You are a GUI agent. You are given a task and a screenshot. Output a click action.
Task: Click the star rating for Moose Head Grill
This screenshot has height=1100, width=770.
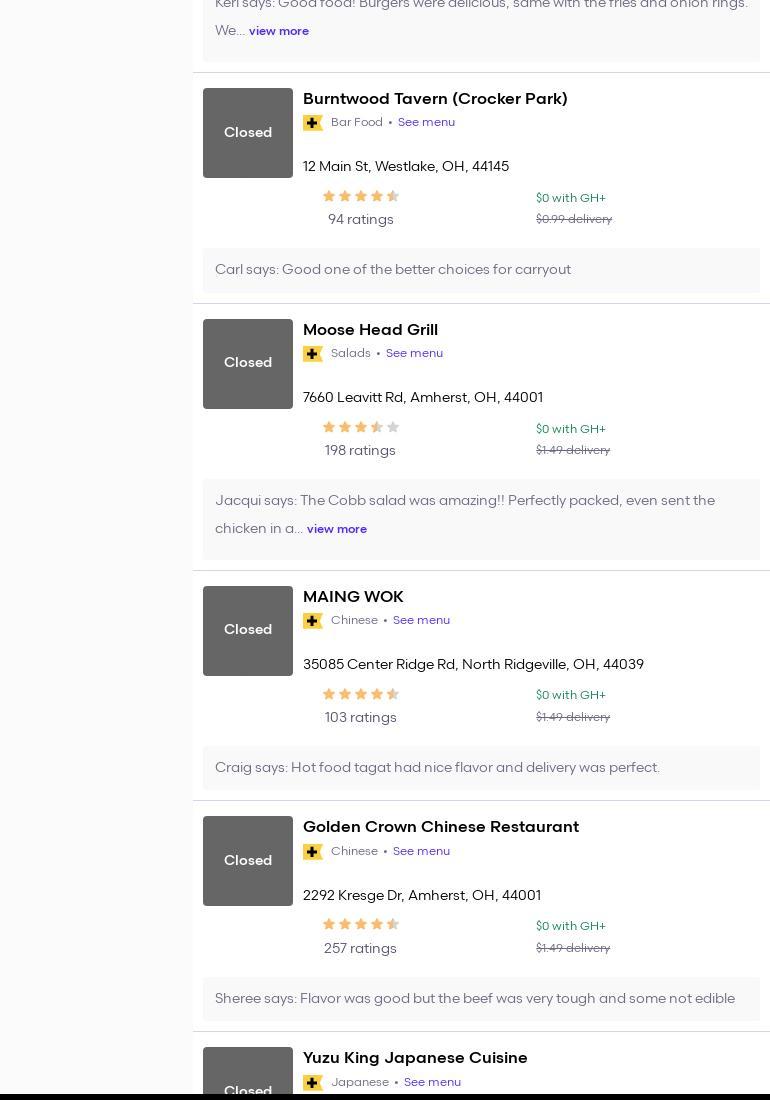coord(360,428)
